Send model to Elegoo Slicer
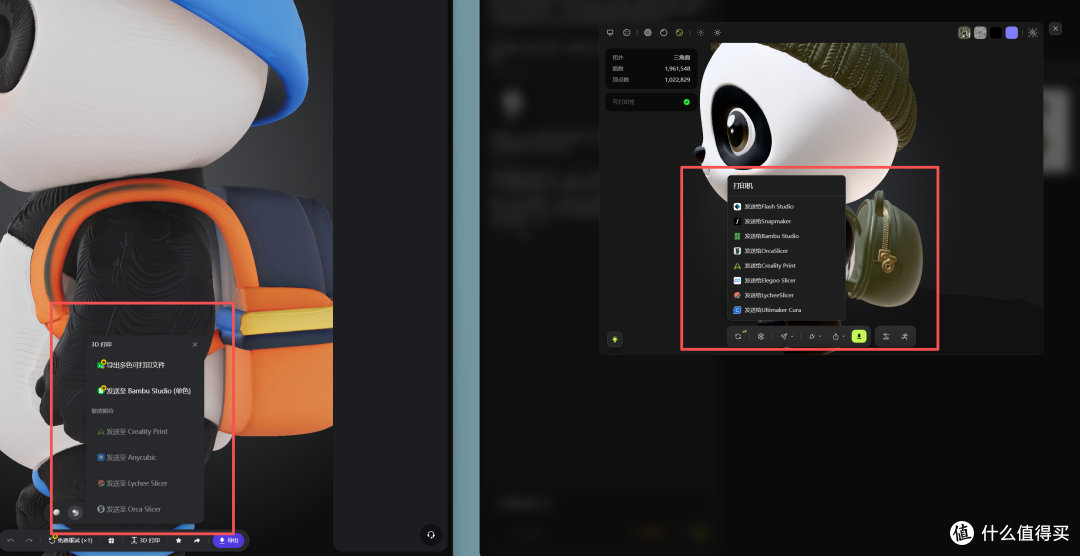1080x556 pixels. [x=786, y=280]
